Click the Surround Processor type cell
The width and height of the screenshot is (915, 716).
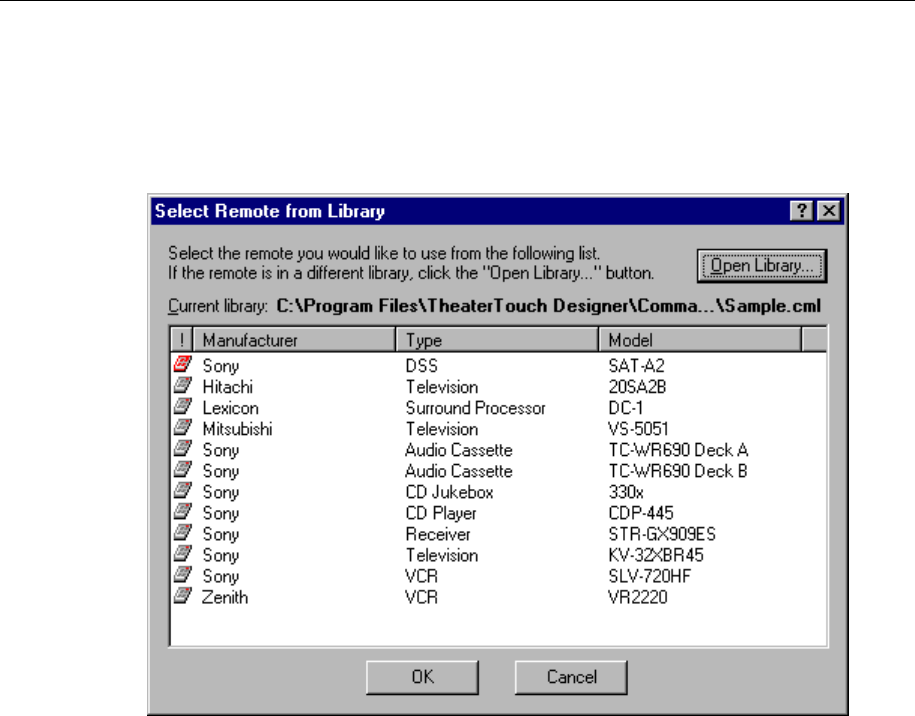coord(476,408)
